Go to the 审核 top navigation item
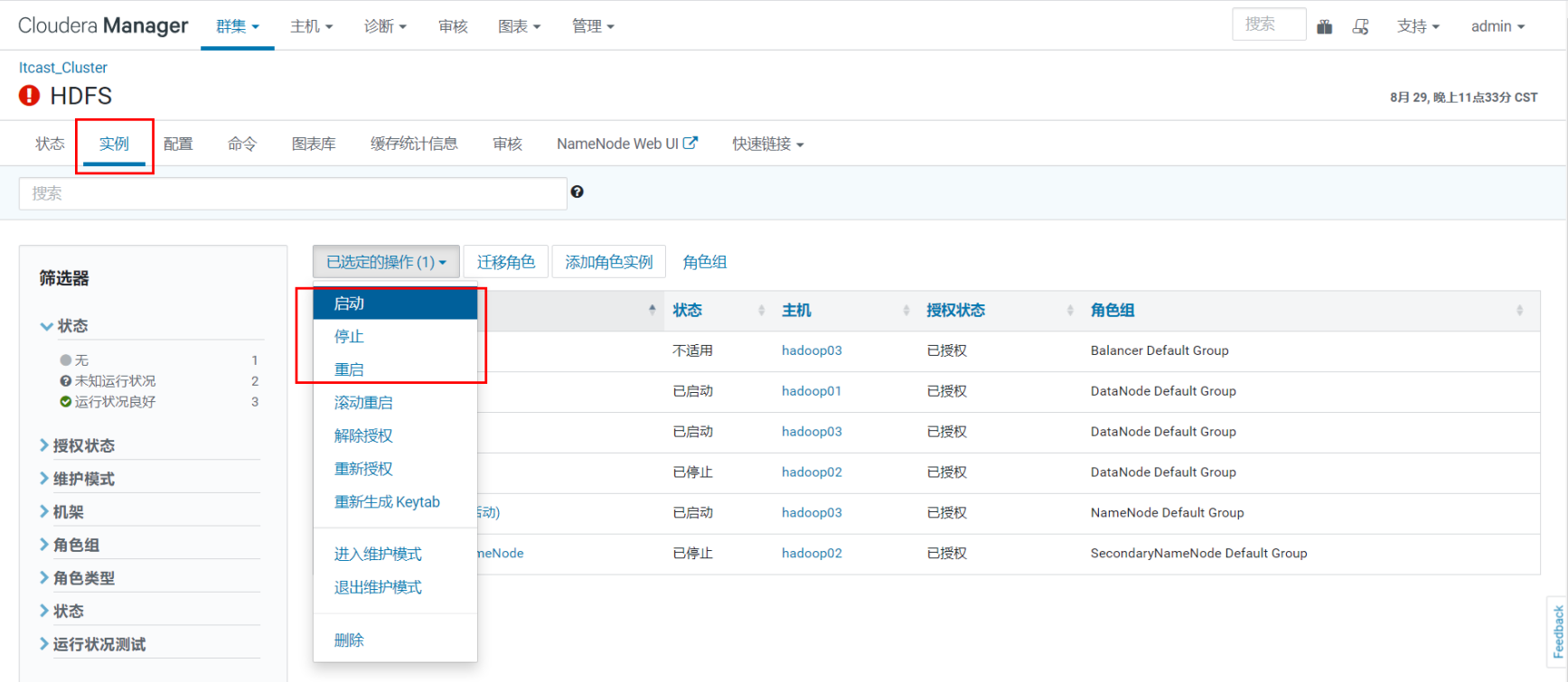The image size is (1568, 682). (453, 26)
